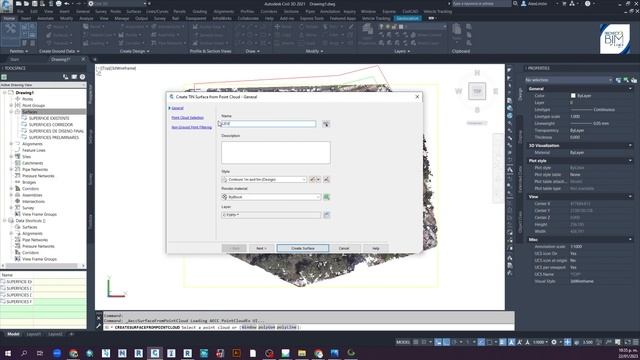Open the Annotate ribbon tab
This screenshot has height=360, width=640.
click(x=45, y=18)
